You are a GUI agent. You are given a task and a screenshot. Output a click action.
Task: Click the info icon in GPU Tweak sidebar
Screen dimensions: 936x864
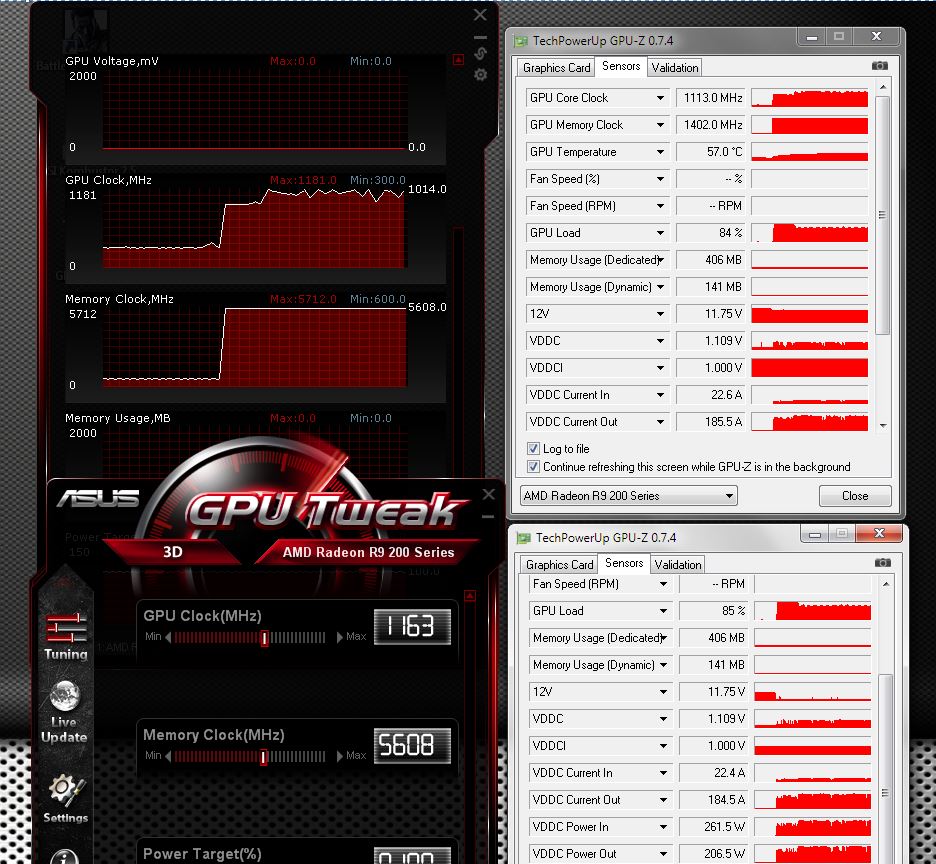pos(64,856)
